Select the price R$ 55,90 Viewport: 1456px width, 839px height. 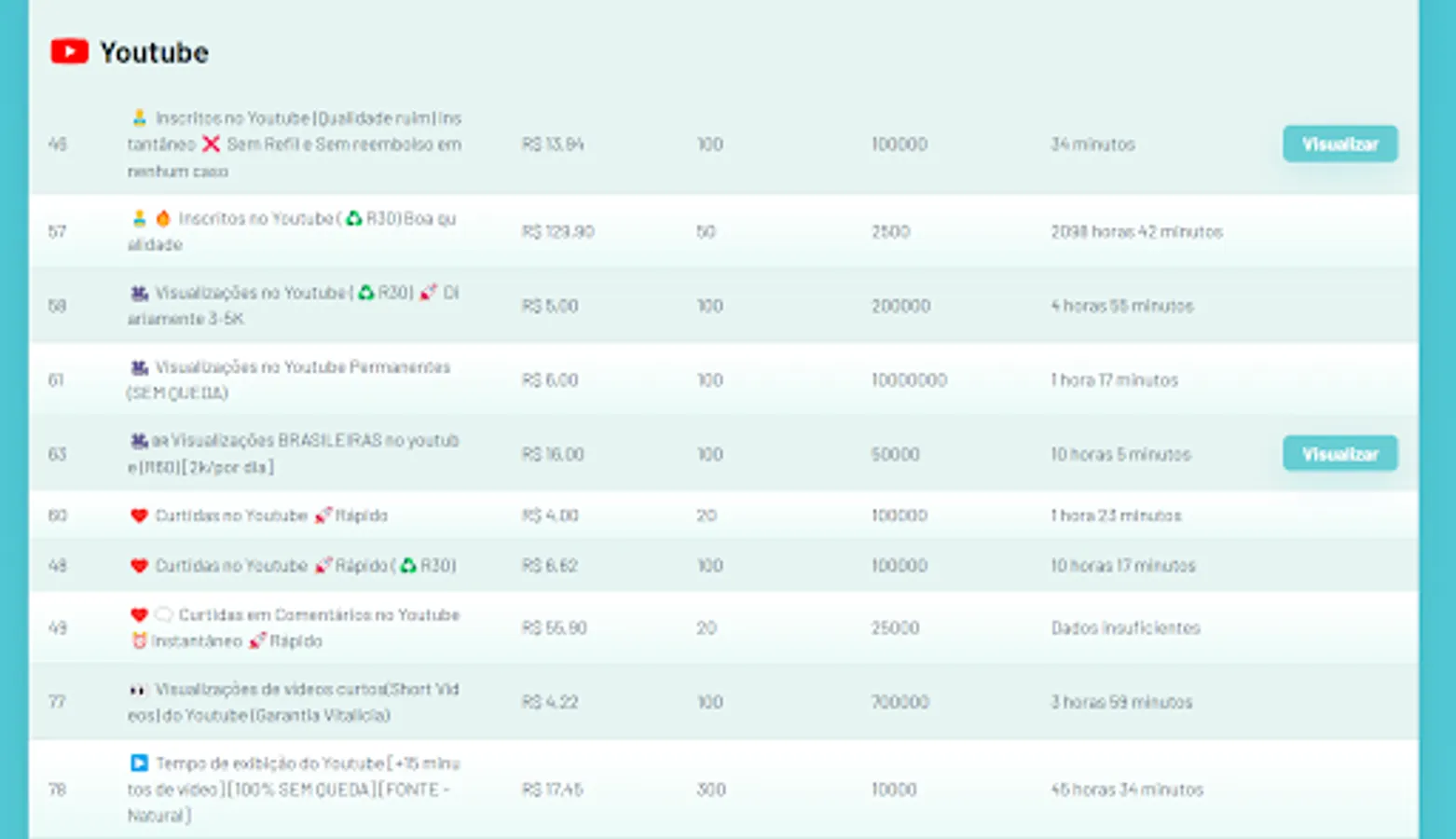pyautogui.click(x=555, y=627)
